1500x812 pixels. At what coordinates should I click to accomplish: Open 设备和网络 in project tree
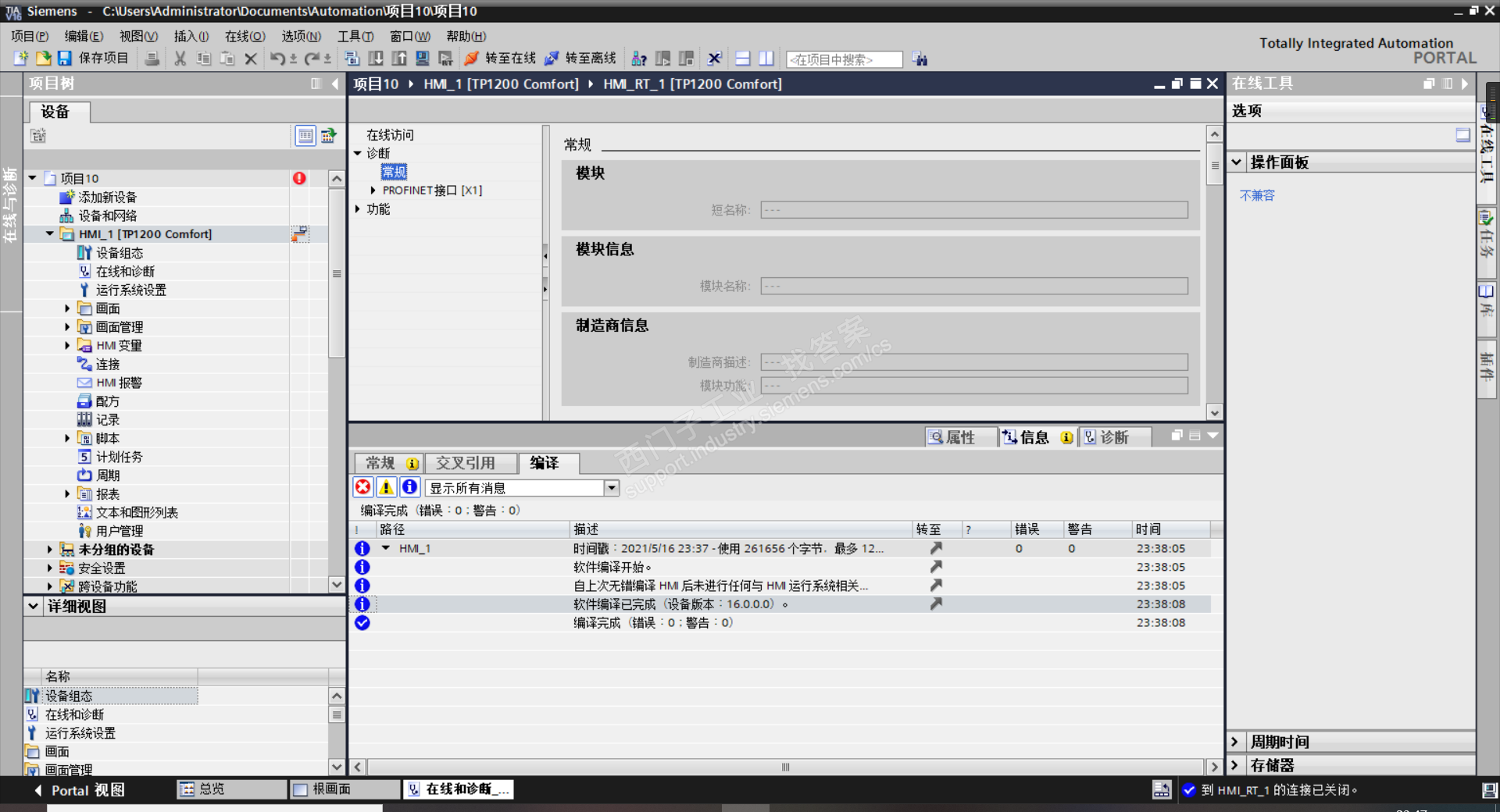point(107,215)
